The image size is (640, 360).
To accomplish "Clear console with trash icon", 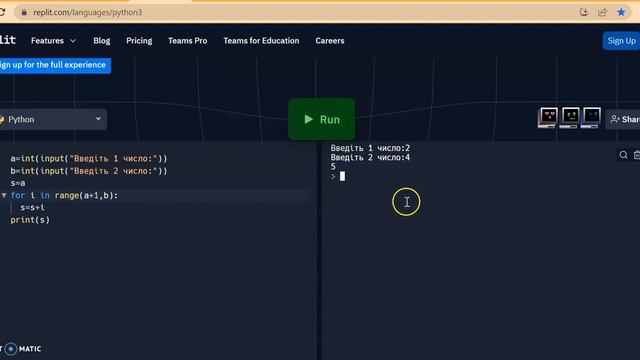I will [x=636, y=155].
